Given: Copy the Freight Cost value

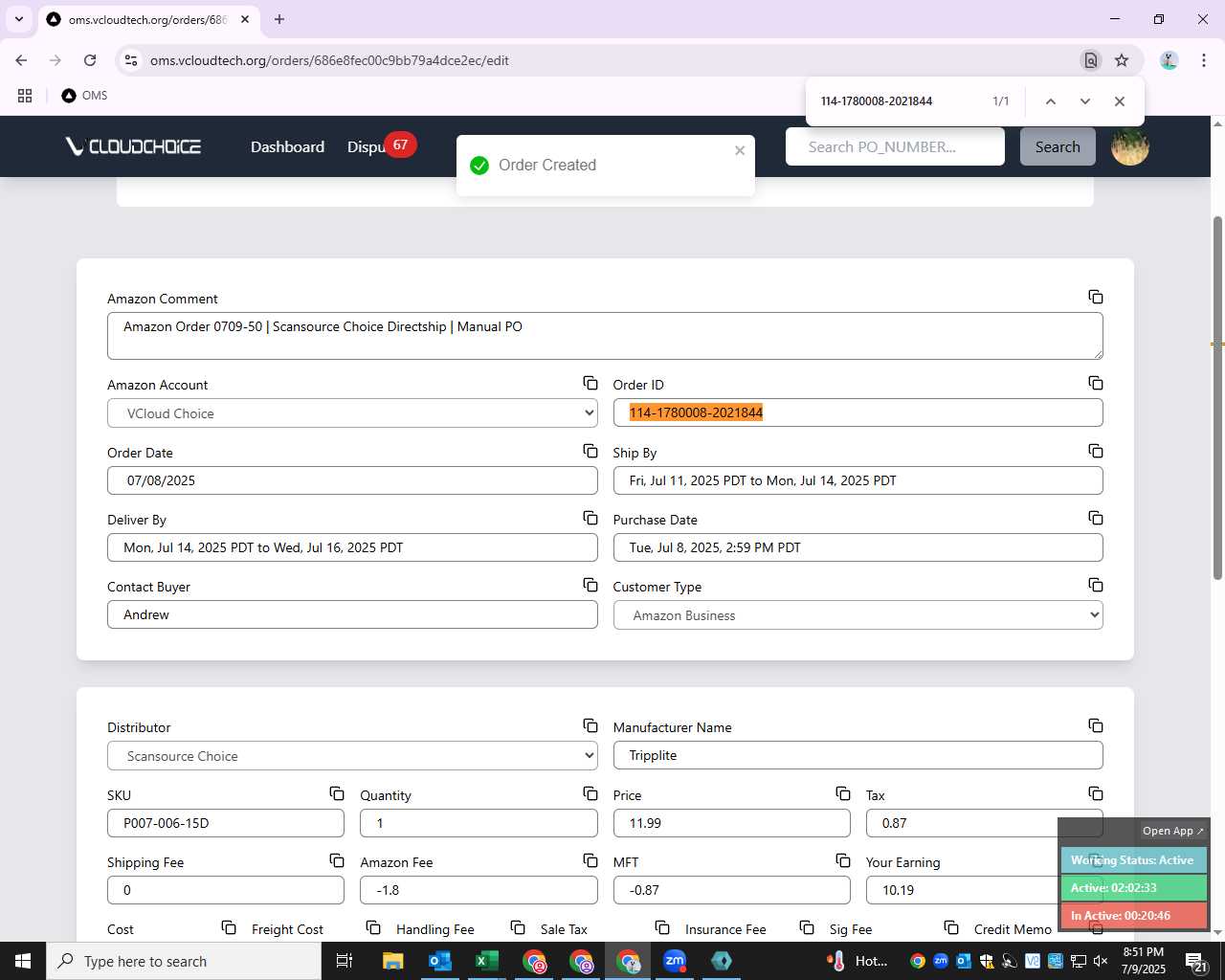Looking at the screenshot, I should [373, 927].
